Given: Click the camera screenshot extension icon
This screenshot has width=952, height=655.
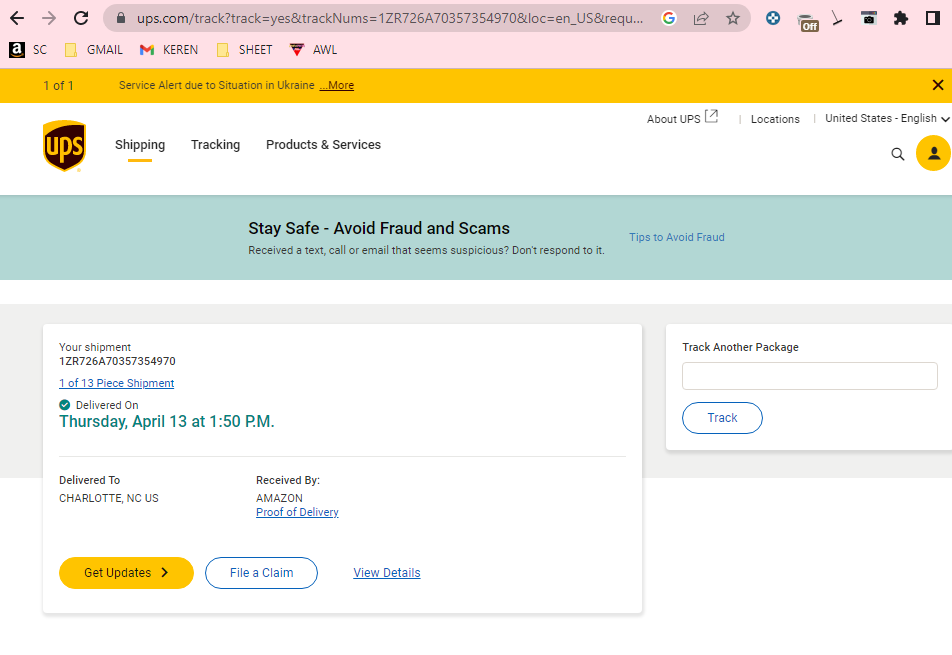Looking at the screenshot, I should pos(869,18).
